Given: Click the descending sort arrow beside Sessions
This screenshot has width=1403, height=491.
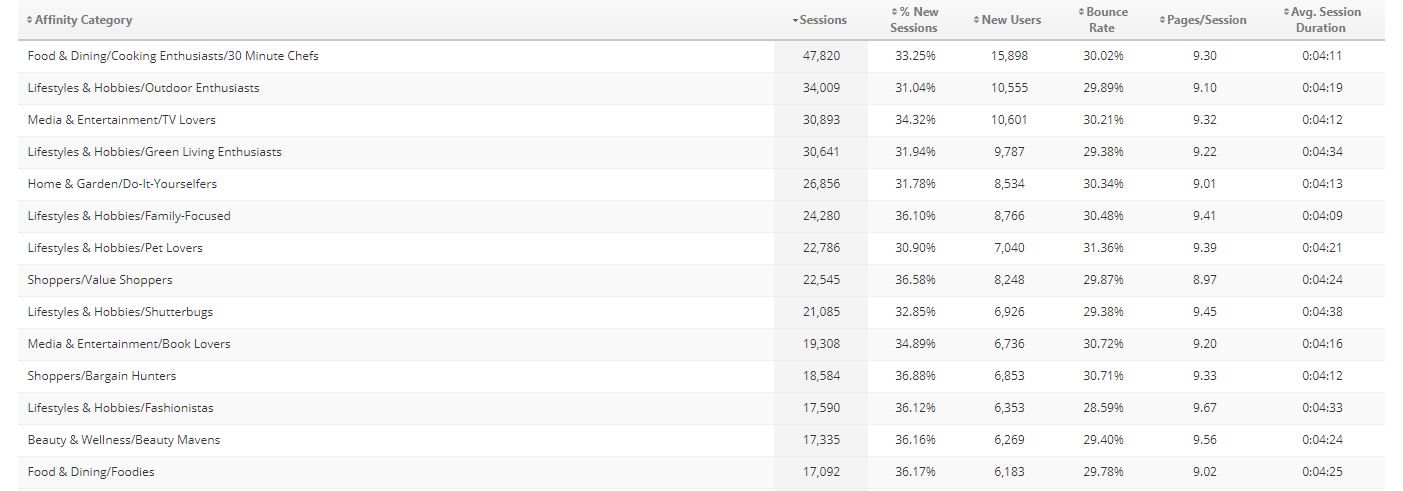Looking at the screenshot, I should tap(795, 20).
